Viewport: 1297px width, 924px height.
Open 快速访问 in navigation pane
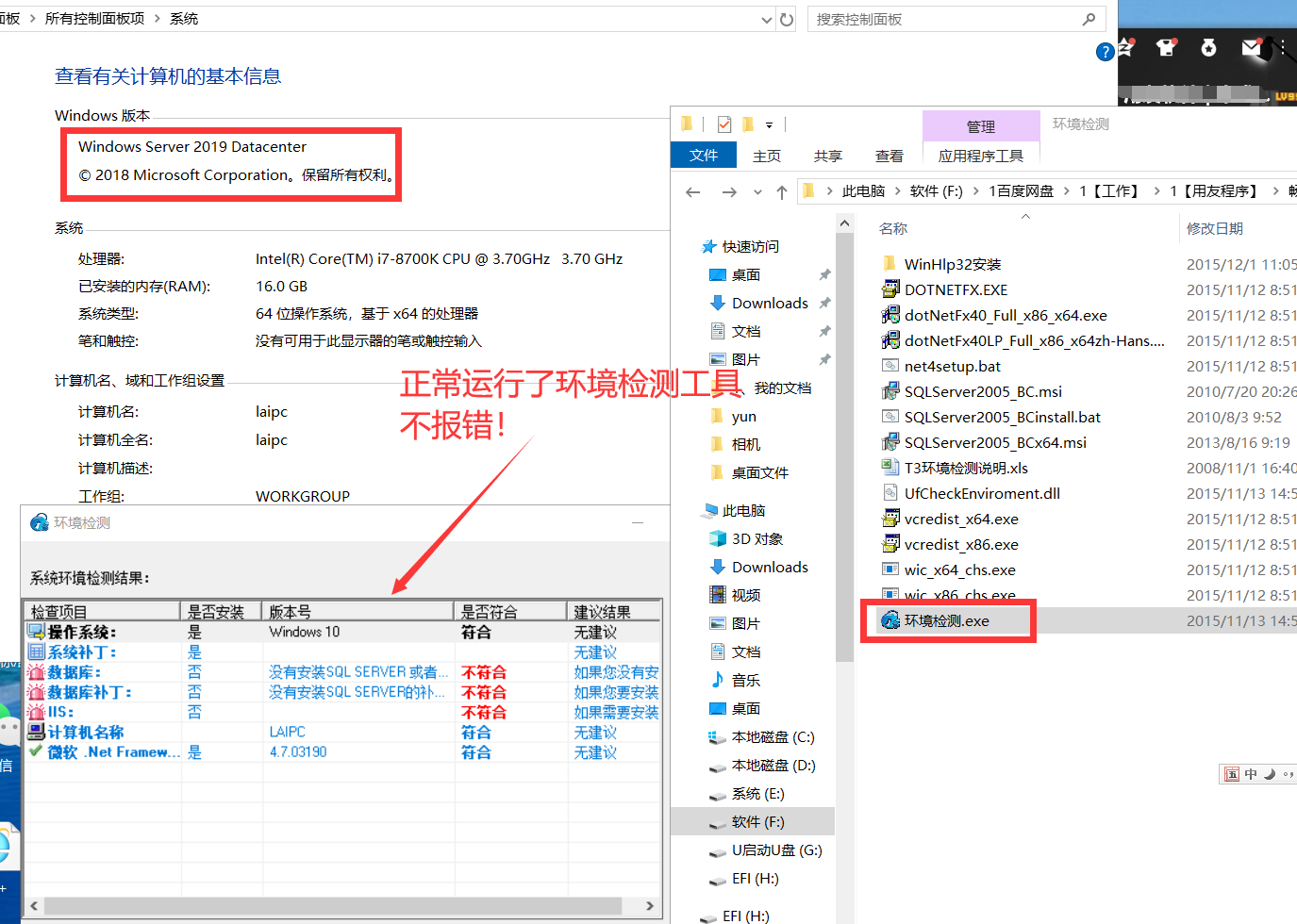(x=751, y=246)
